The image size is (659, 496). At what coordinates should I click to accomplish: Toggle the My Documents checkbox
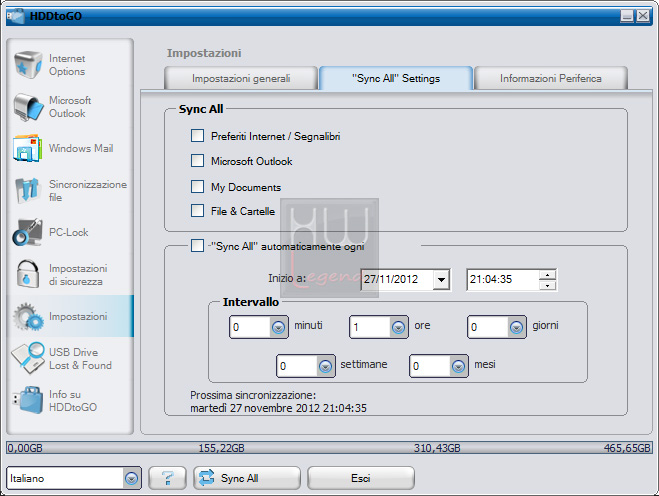click(x=197, y=186)
